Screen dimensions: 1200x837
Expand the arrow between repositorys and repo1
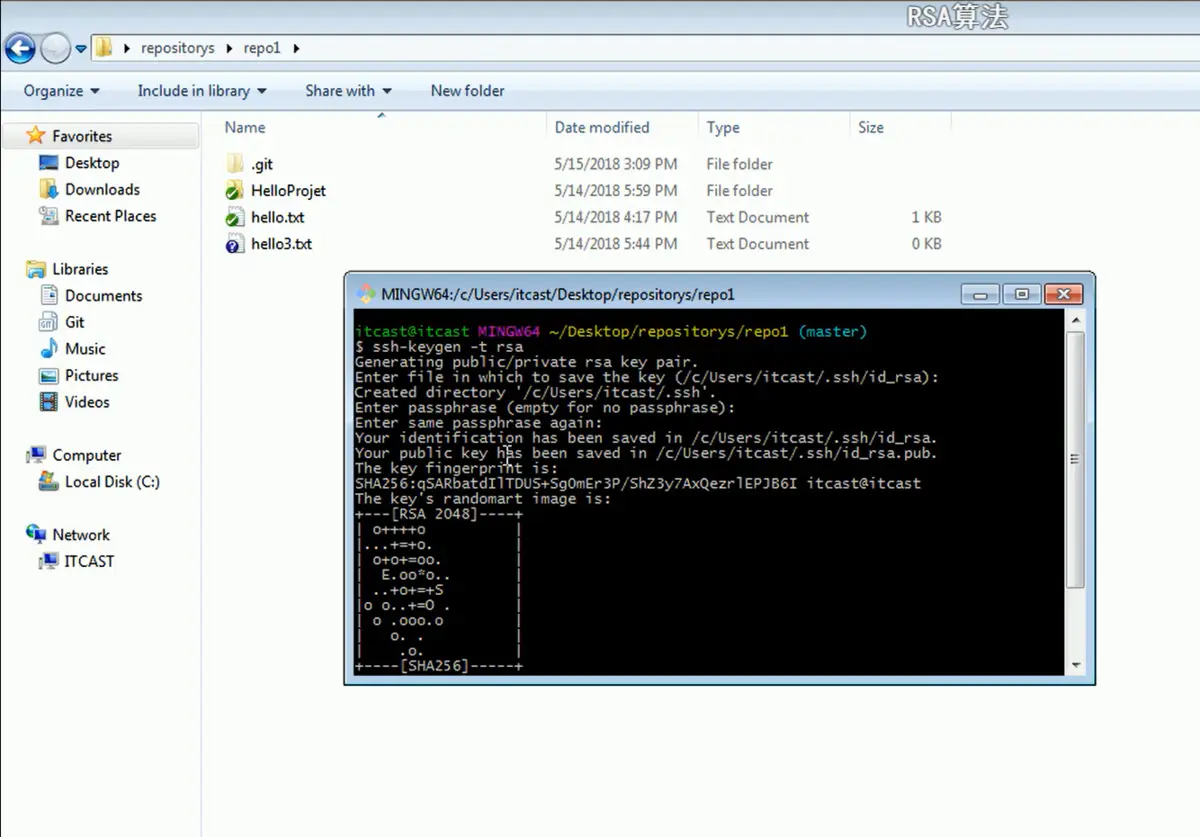[x=229, y=48]
